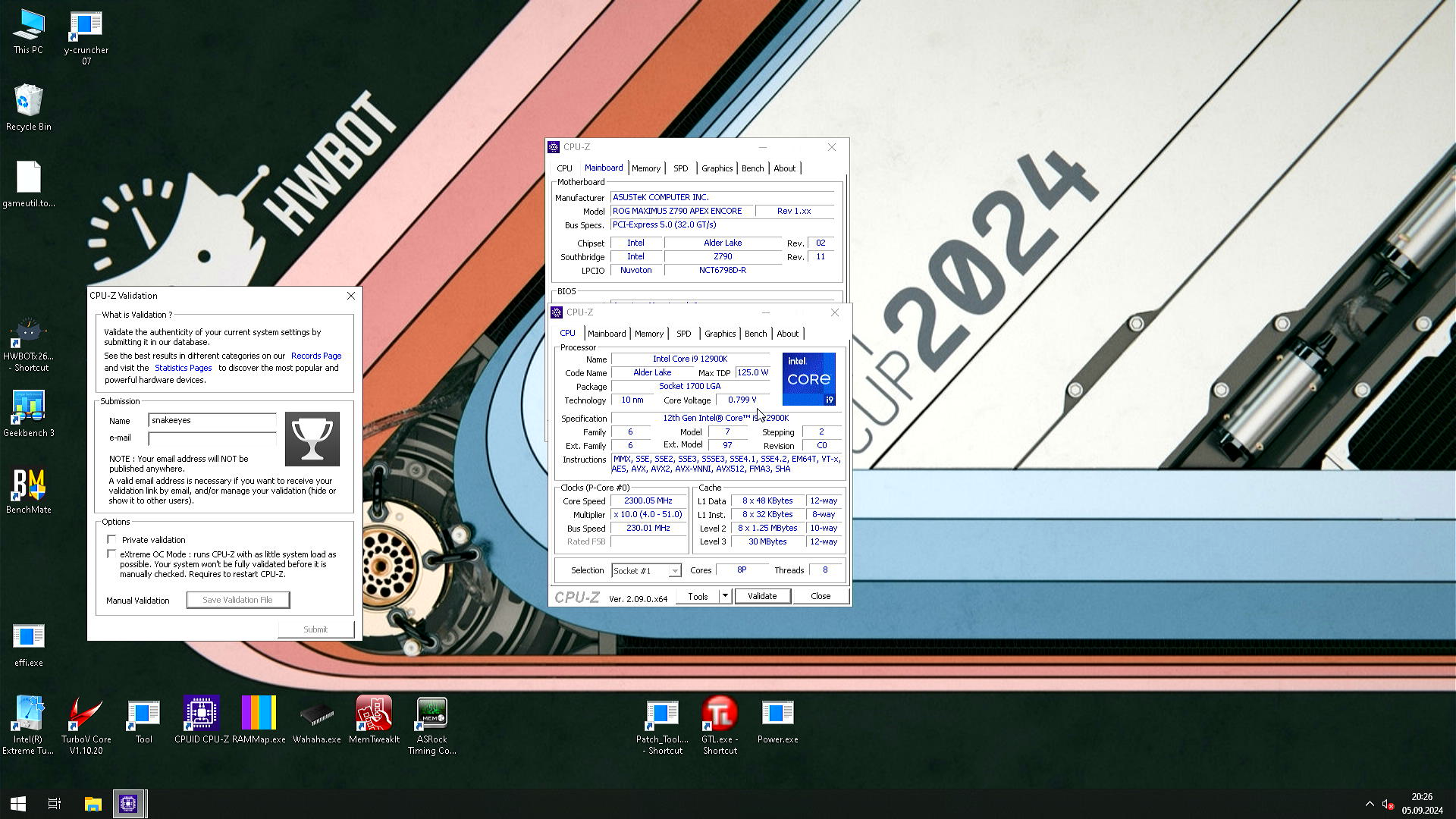Select ROG MAXIMUS Z790 APEX ENCORE model text
Screen dimensions: 1456x819
click(677, 211)
